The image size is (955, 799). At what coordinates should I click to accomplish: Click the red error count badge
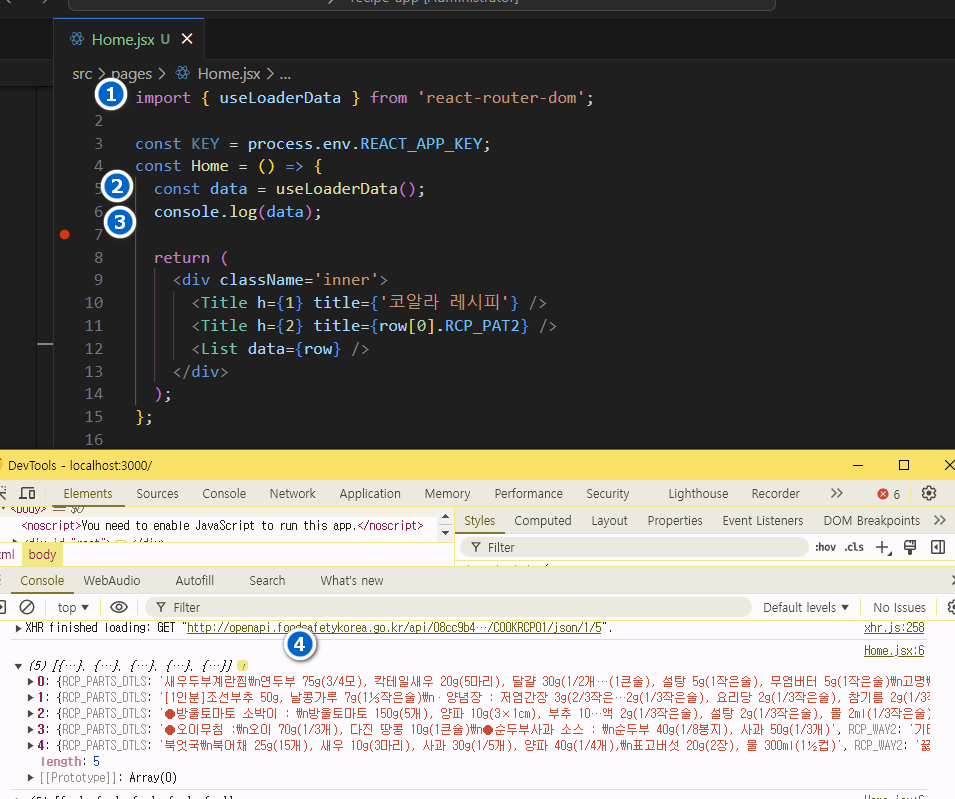pyautogui.click(x=888, y=494)
